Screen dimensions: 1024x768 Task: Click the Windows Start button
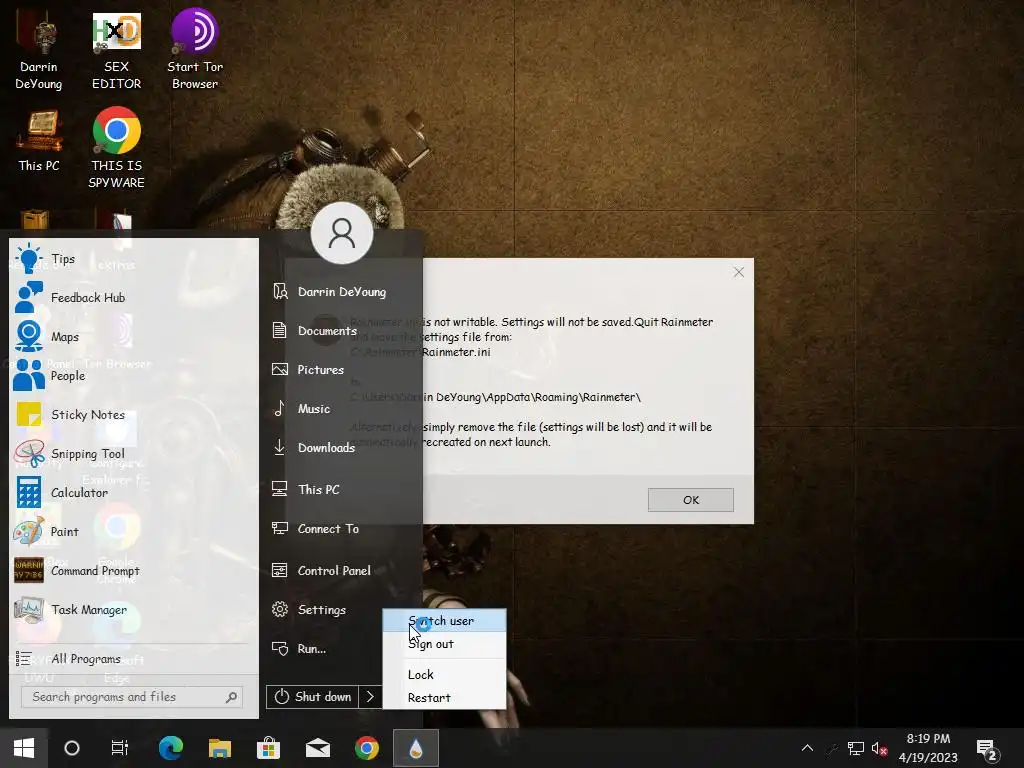[24, 748]
